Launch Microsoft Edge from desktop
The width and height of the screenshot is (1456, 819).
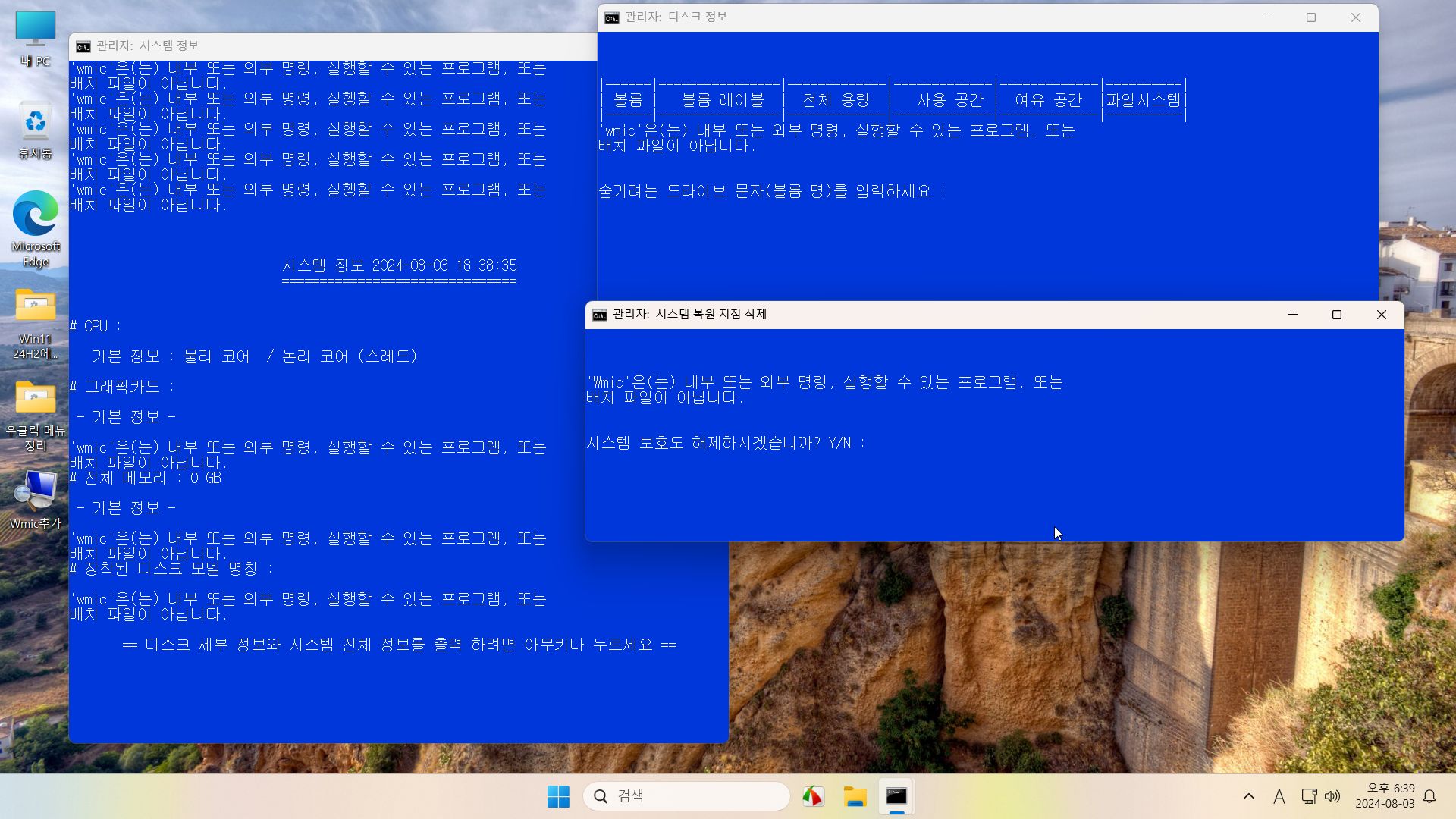coord(36,228)
